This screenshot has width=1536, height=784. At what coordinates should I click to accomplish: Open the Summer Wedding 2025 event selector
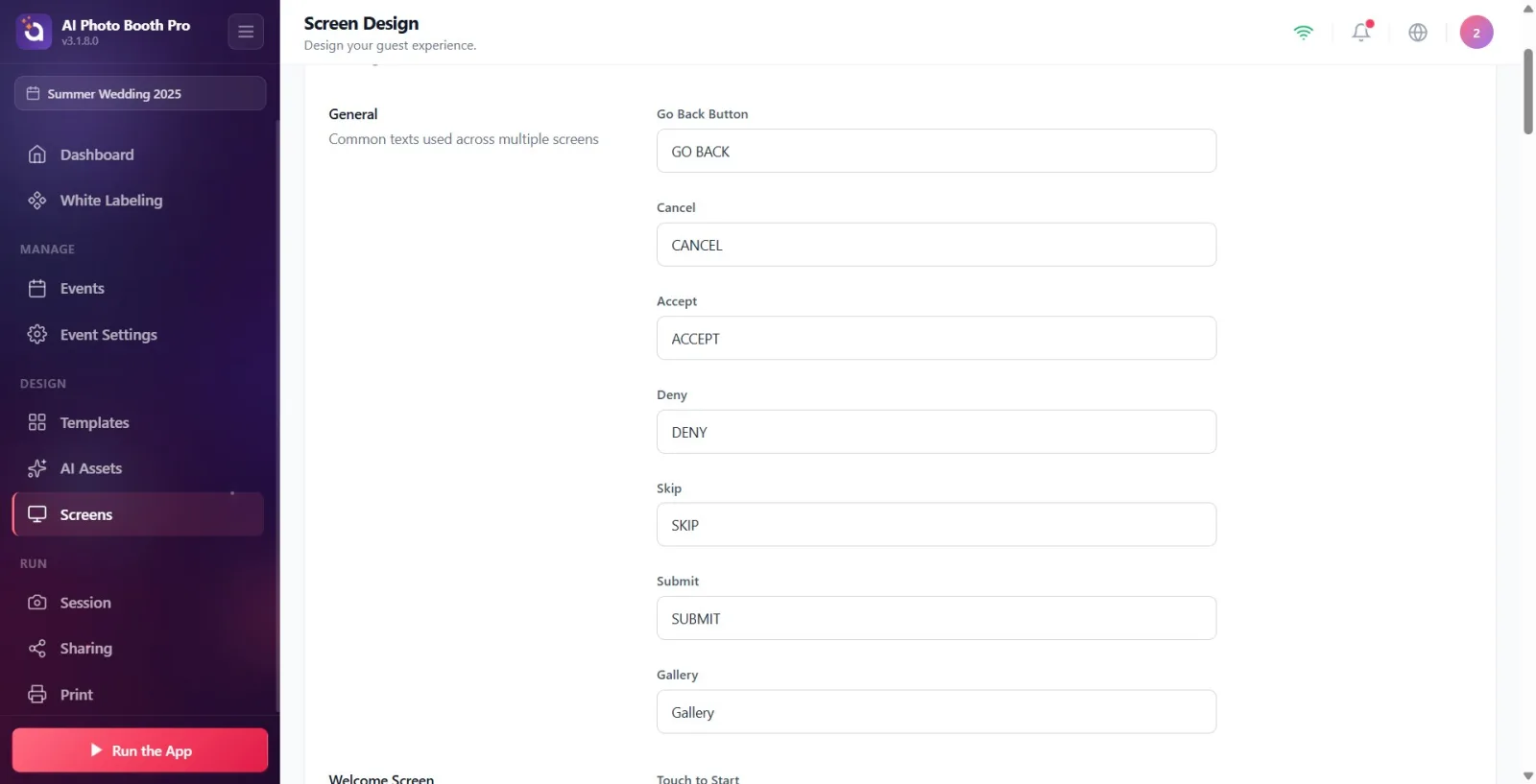coord(140,93)
